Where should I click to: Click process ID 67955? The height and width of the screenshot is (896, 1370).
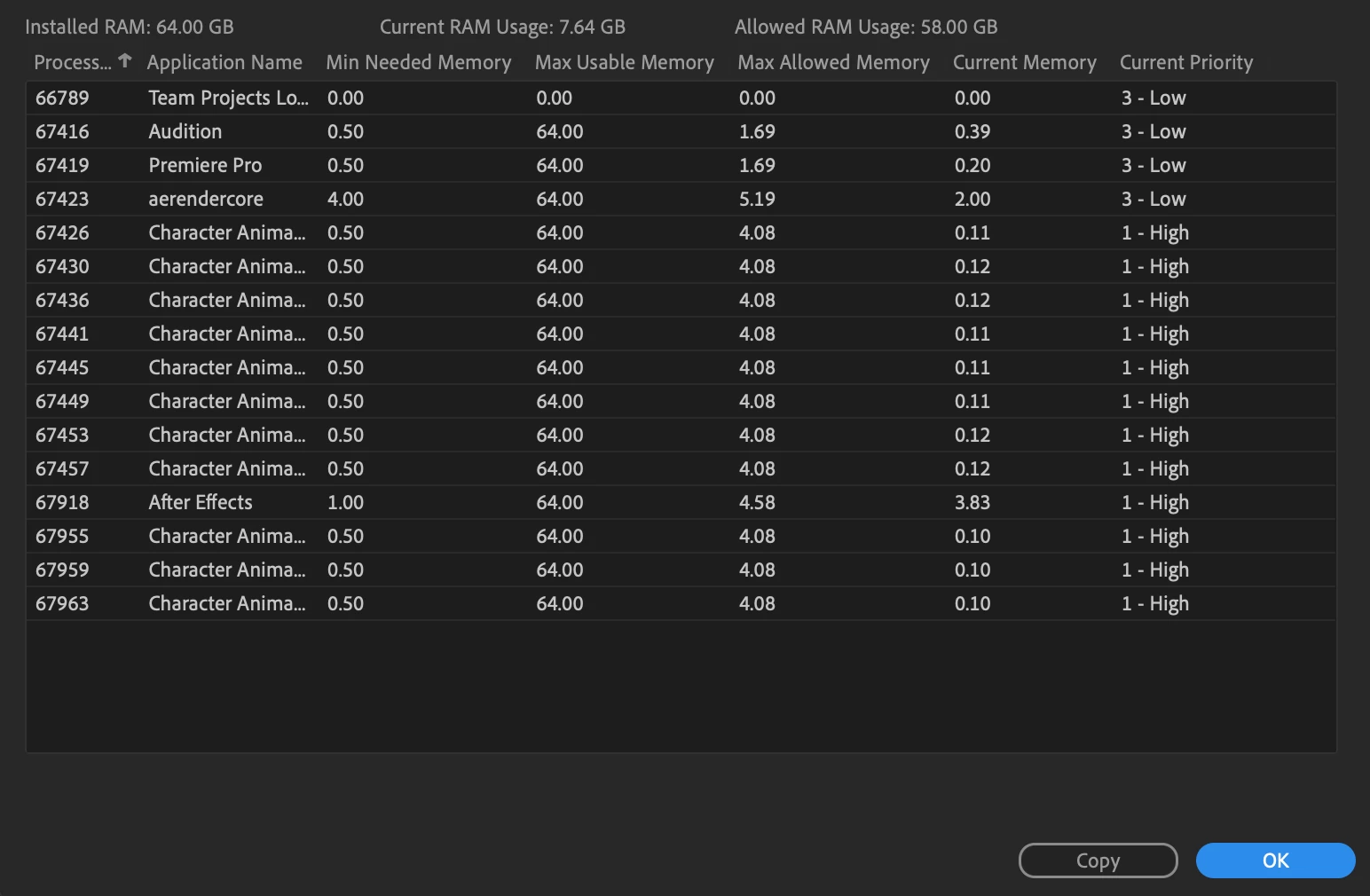pyautogui.click(x=62, y=536)
